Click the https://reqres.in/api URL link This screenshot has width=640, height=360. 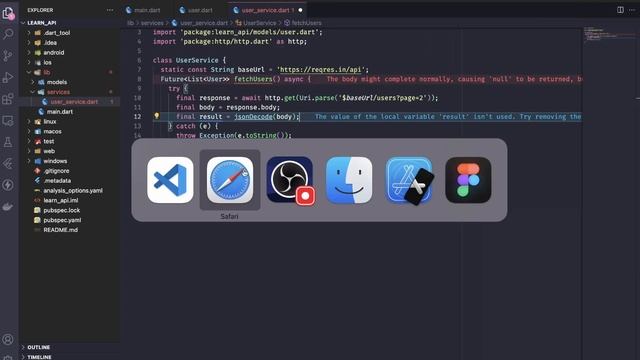[x=320, y=70]
